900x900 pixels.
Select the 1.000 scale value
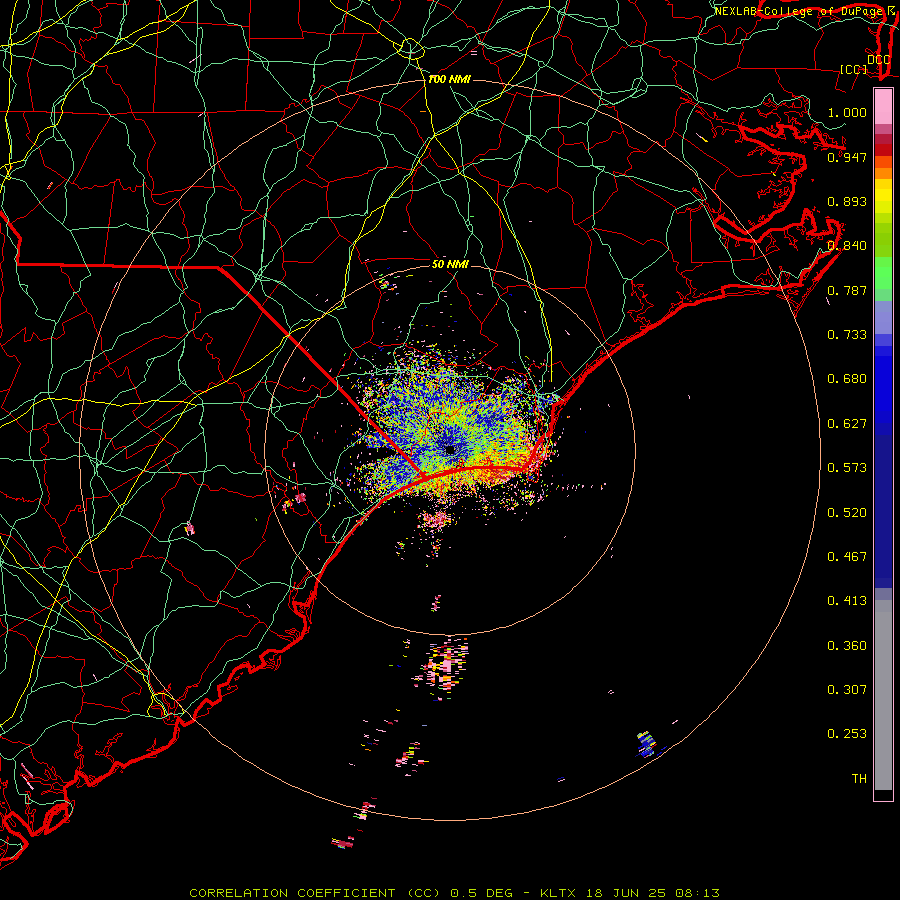click(847, 112)
